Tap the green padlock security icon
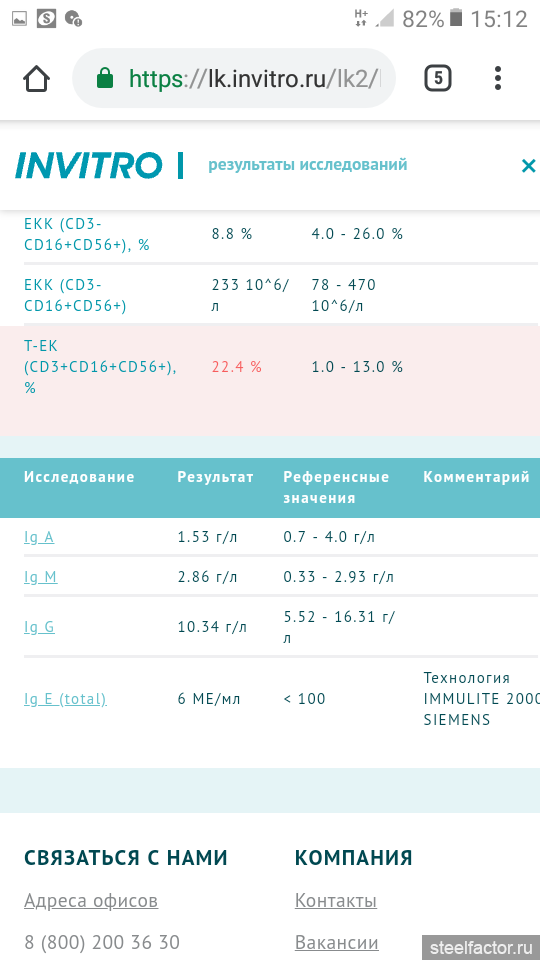Screen dimensions: 540x960 [x=105, y=78]
